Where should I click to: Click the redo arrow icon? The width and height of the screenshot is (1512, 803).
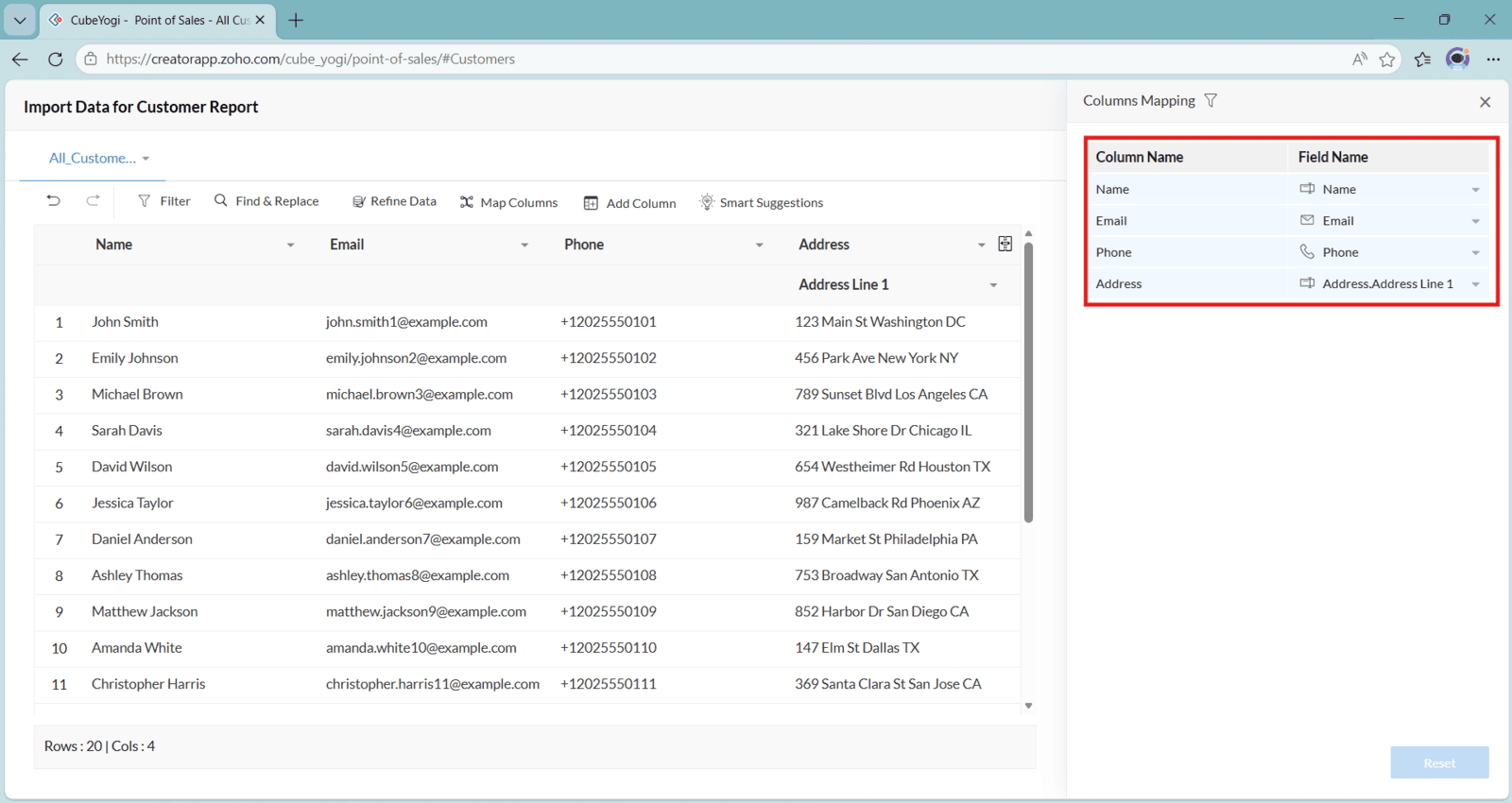pos(93,200)
